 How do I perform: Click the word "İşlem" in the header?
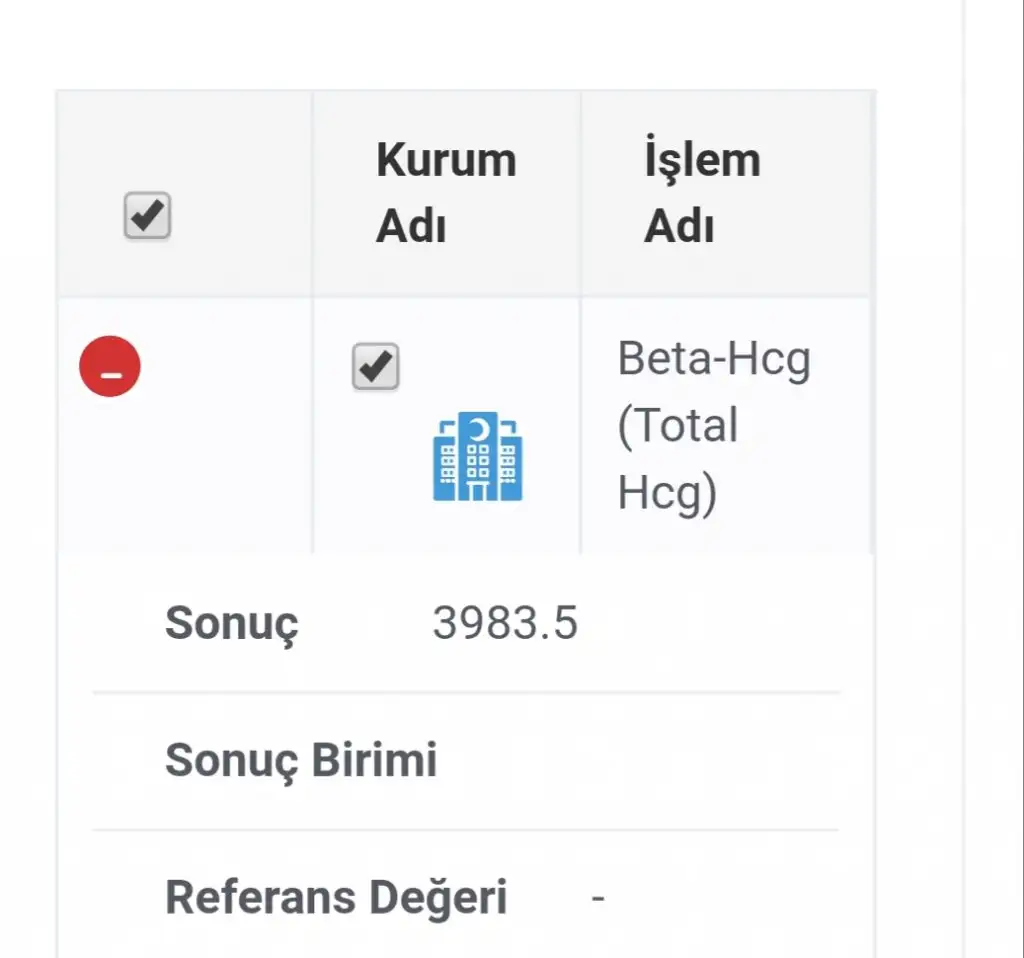pyautogui.click(x=702, y=160)
